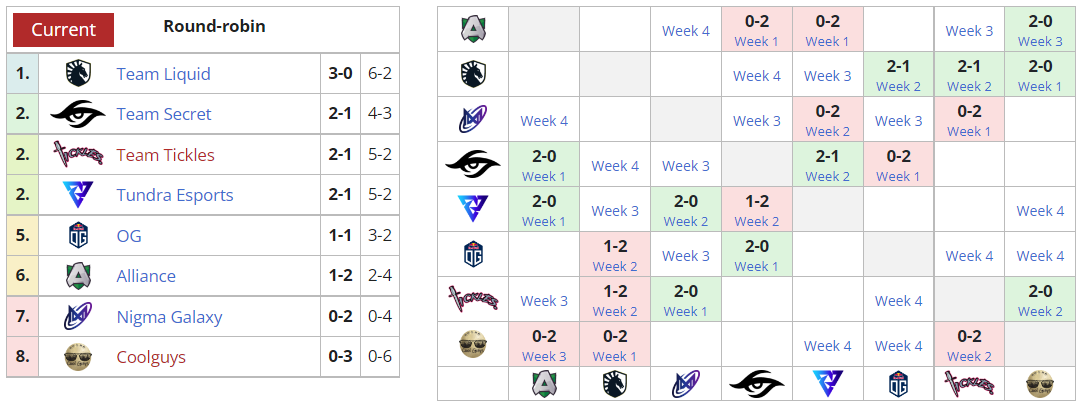
Task: Open the Team Liquid name link
Action: [163, 74]
